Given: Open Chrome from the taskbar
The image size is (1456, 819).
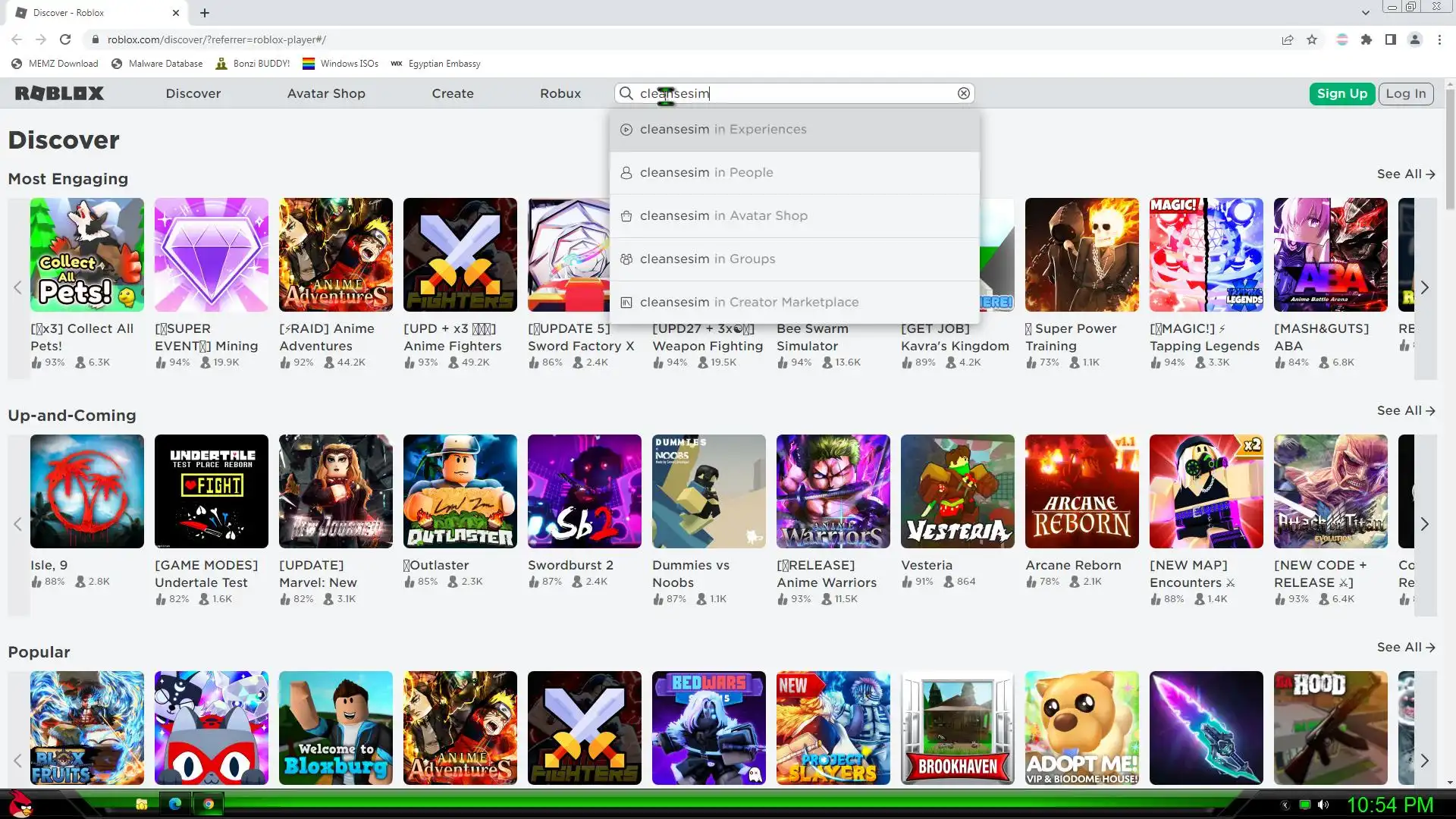Looking at the screenshot, I should (209, 804).
